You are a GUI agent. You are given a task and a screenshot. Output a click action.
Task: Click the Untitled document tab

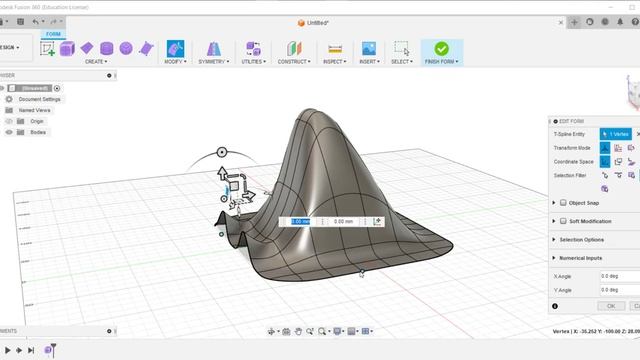coord(313,23)
